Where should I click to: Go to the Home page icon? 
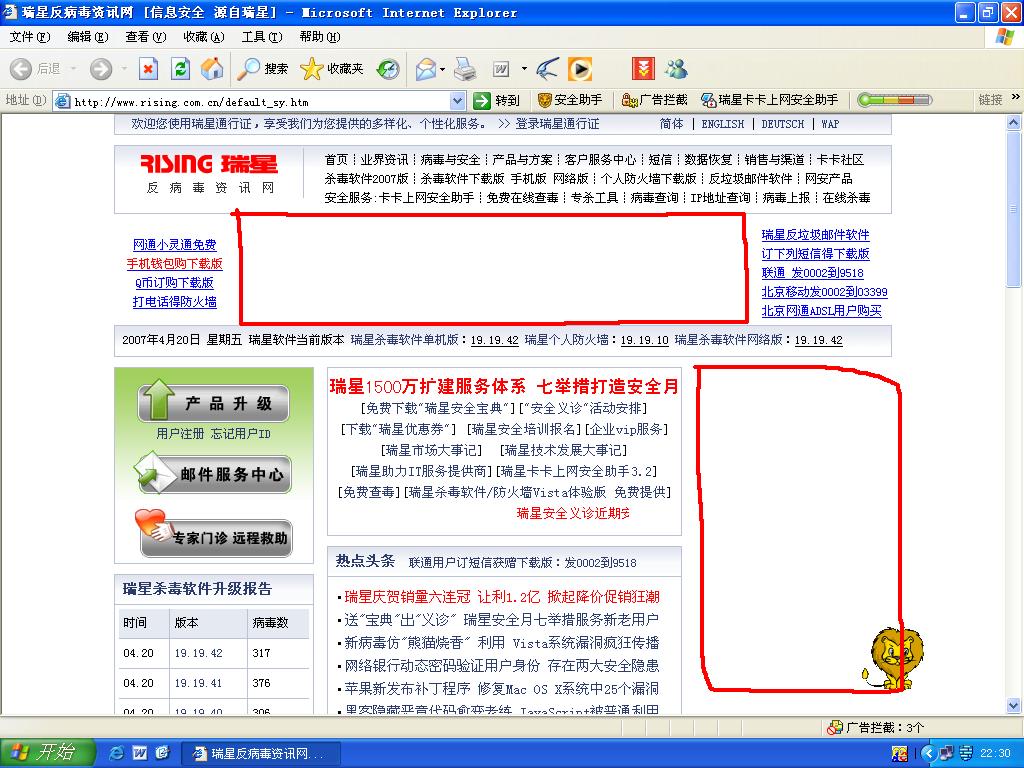212,69
